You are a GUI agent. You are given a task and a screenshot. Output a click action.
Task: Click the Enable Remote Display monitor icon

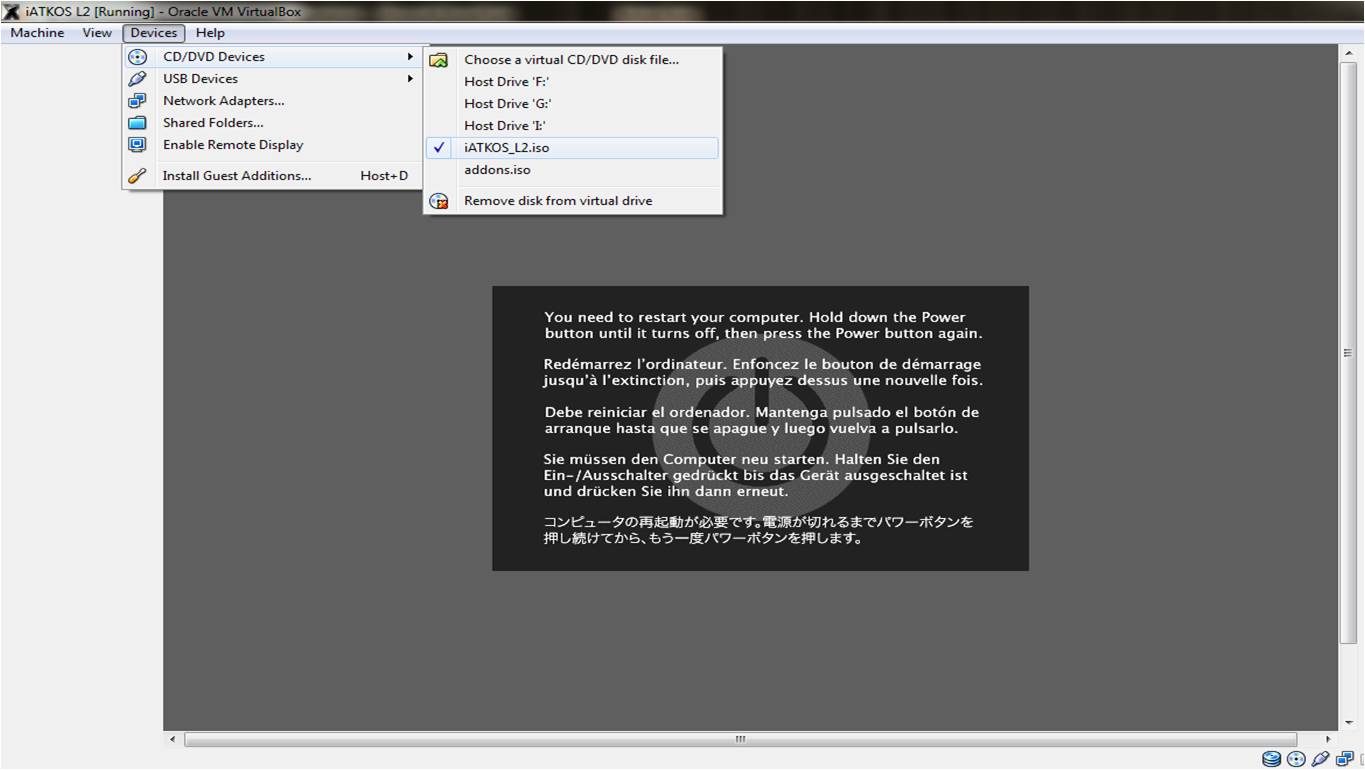click(138, 145)
